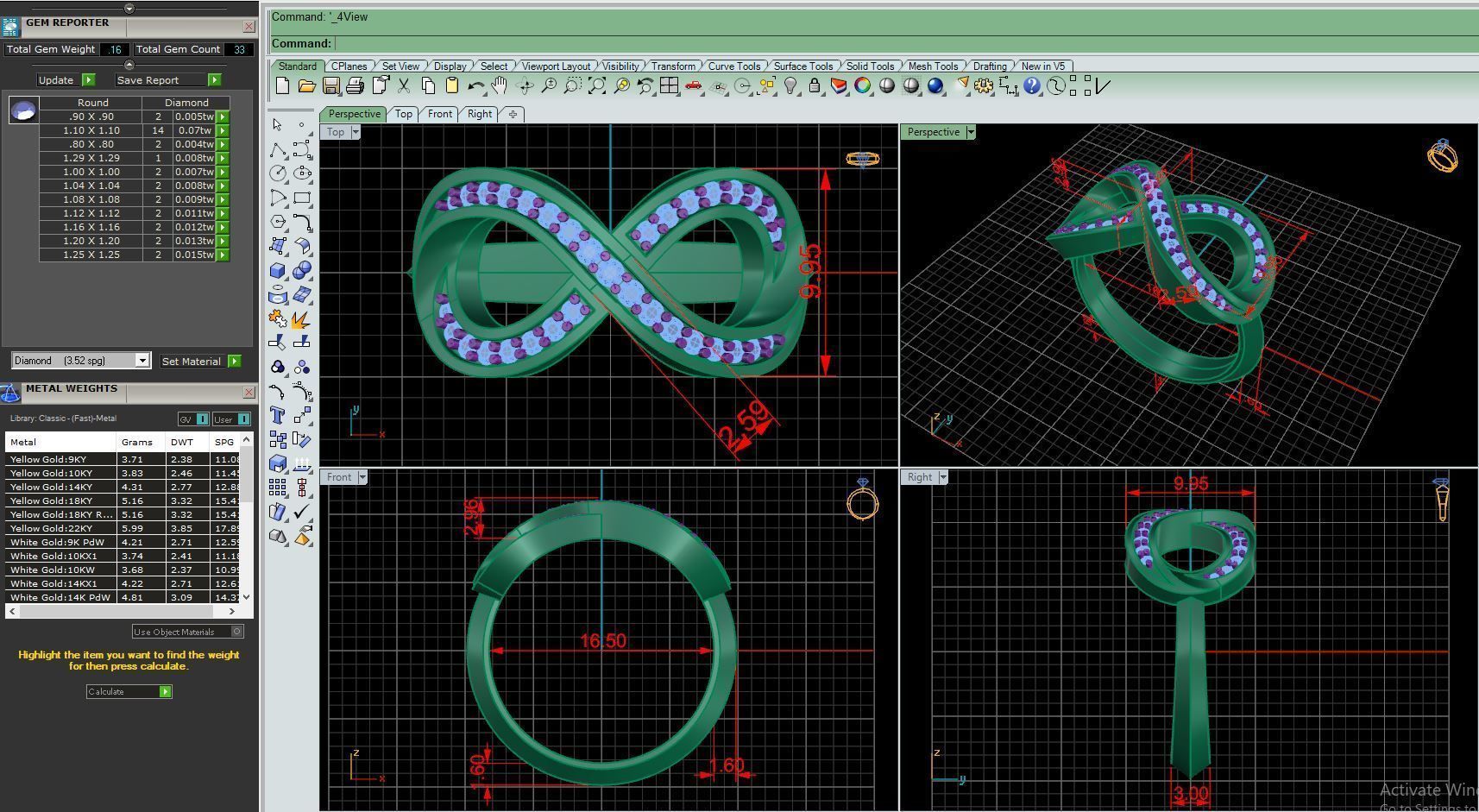This screenshot has height=812, width=1479.
Task: Select the Polygon tool in left toolbar
Action: [x=278, y=222]
